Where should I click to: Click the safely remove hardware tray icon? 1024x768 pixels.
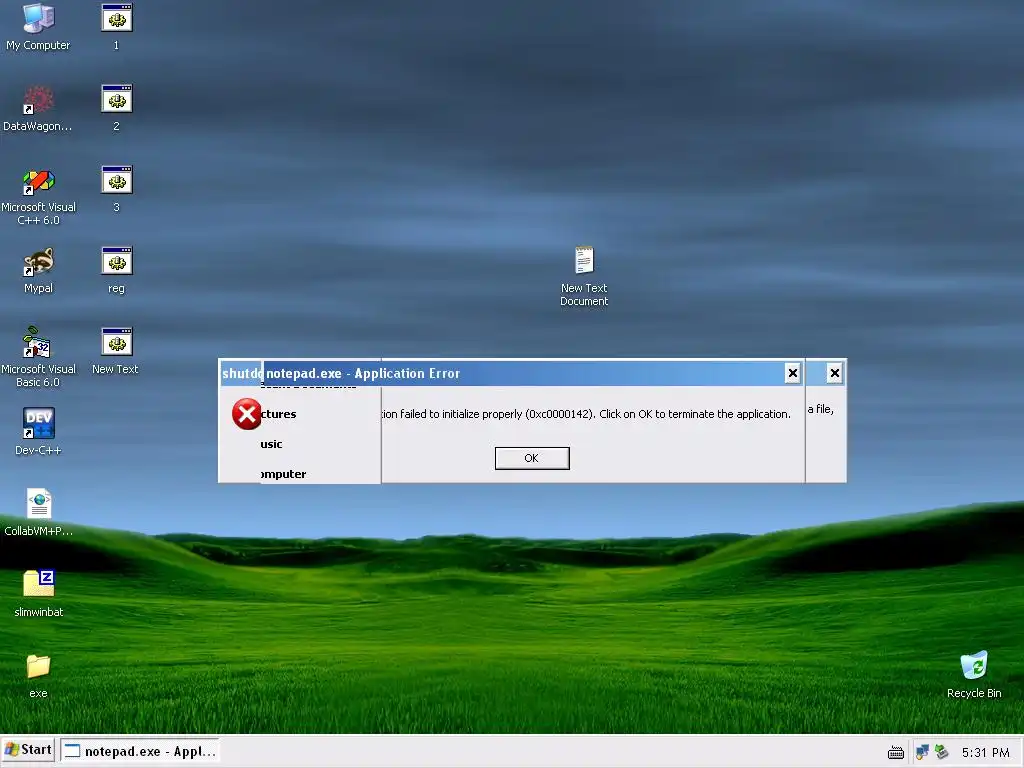click(x=941, y=752)
